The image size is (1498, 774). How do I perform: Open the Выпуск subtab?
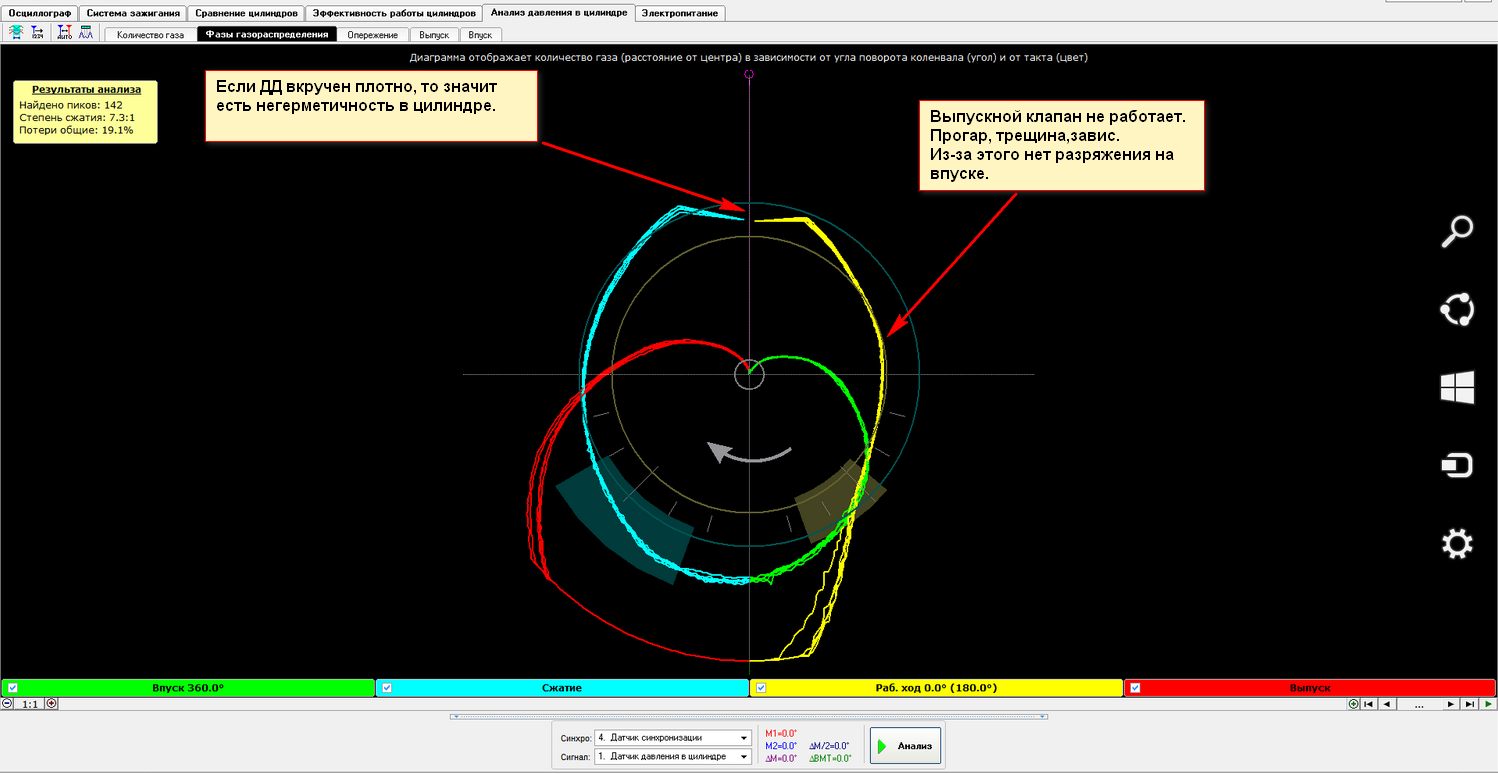434,34
